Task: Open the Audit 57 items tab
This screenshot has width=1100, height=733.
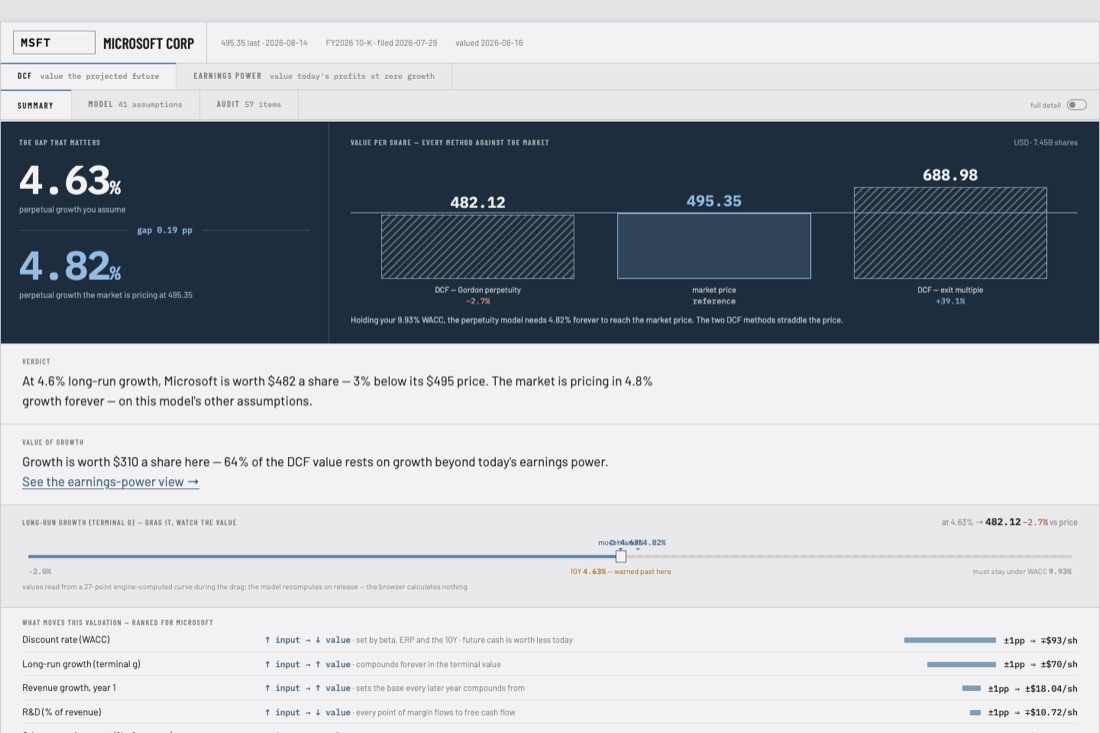Action: [248, 105]
